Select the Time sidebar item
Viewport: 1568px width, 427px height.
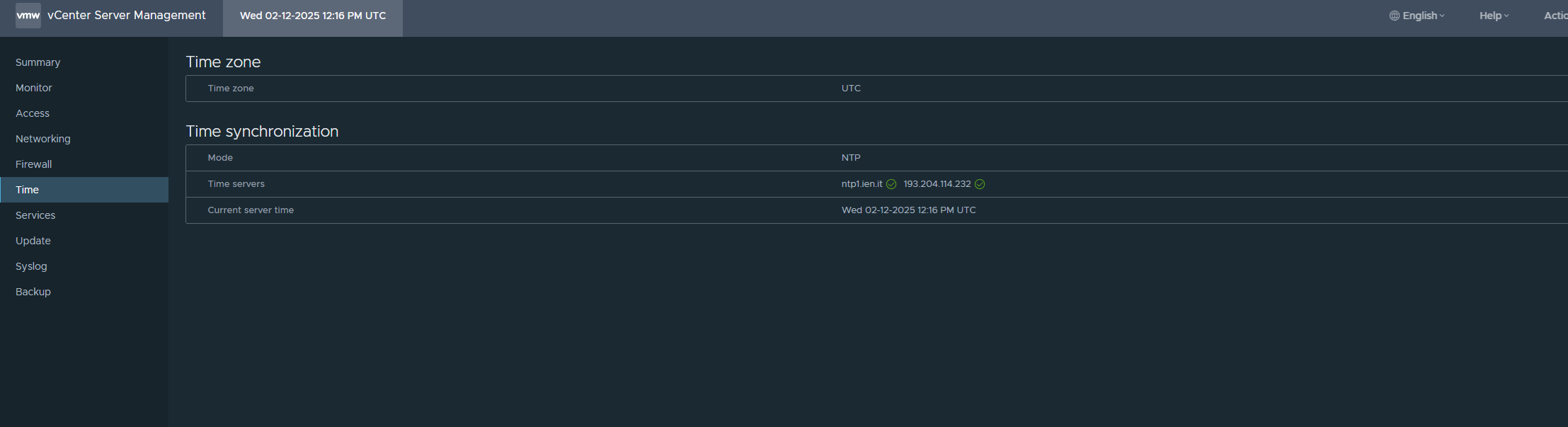[84, 190]
